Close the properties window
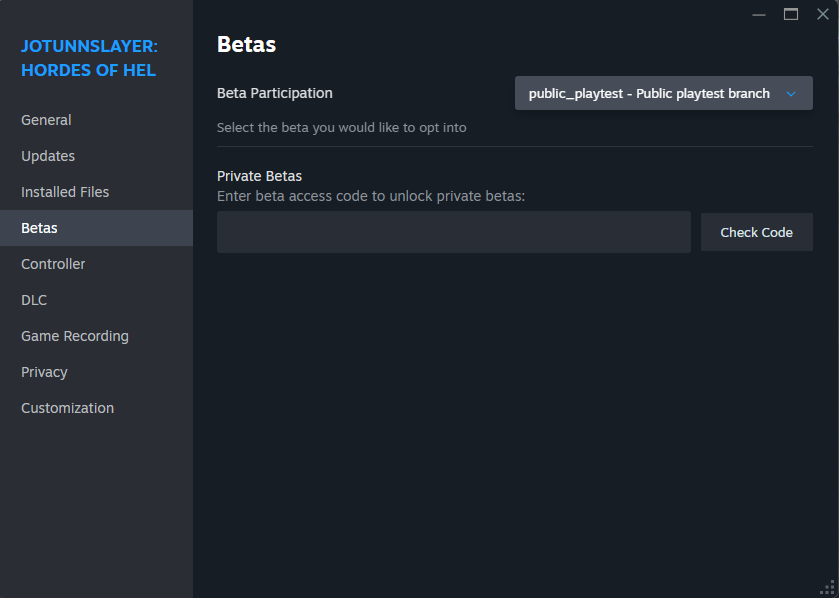The height and width of the screenshot is (598, 839). click(x=823, y=14)
